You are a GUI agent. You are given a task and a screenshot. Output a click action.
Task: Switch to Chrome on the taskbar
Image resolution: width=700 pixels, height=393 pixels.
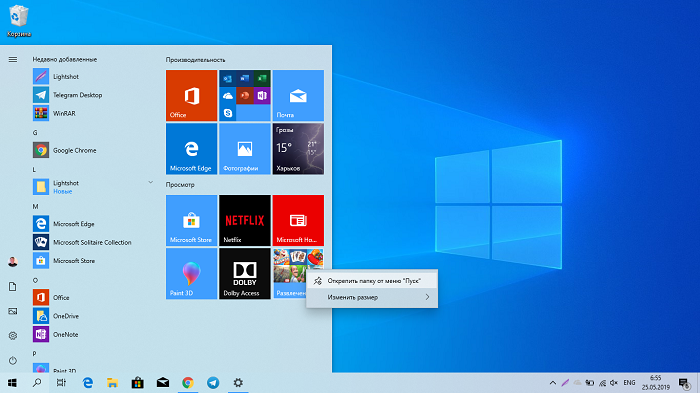[x=188, y=383]
